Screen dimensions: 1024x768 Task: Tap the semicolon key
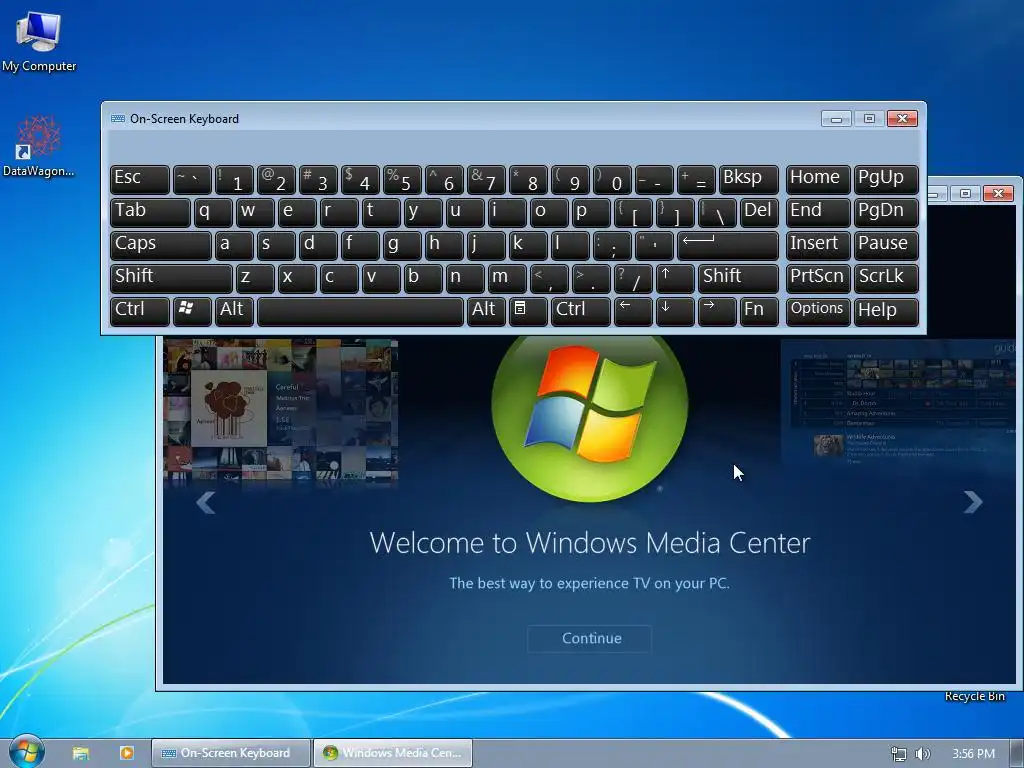[612, 246]
